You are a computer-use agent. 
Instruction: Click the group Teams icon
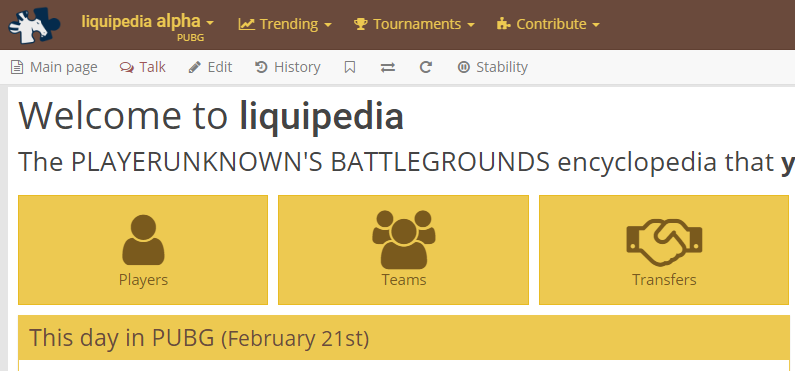click(404, 239)
